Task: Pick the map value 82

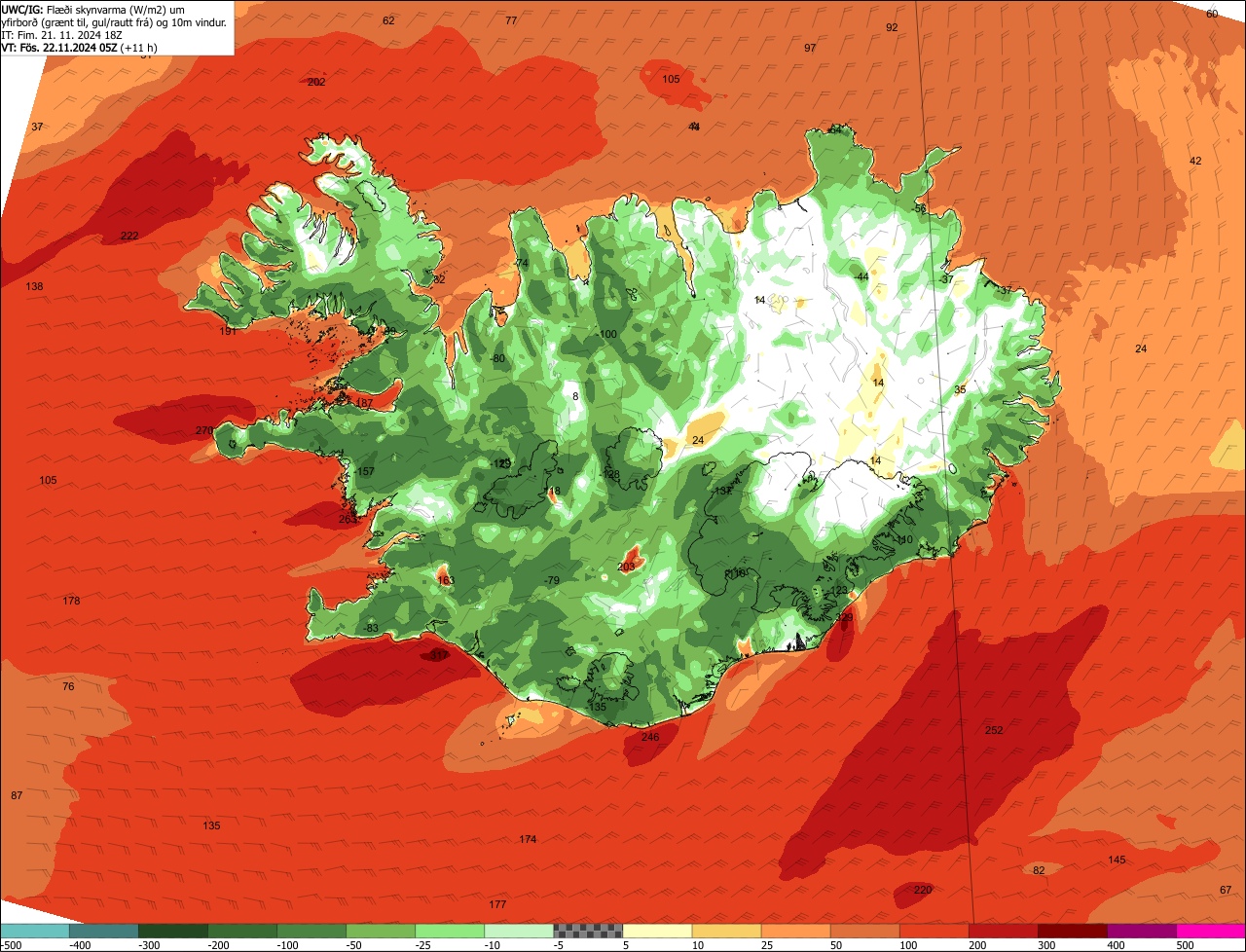Action: (1039, 870)
